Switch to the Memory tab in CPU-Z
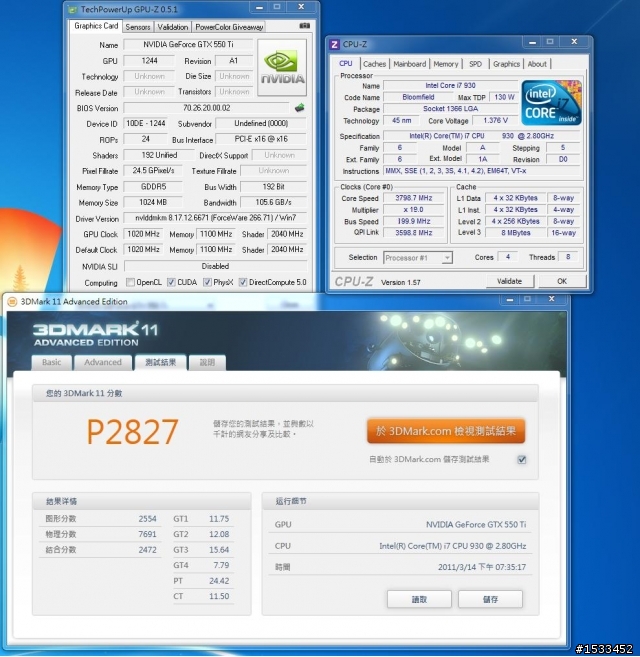This screenshot has height=657, width=640. [x=446, y=64]
